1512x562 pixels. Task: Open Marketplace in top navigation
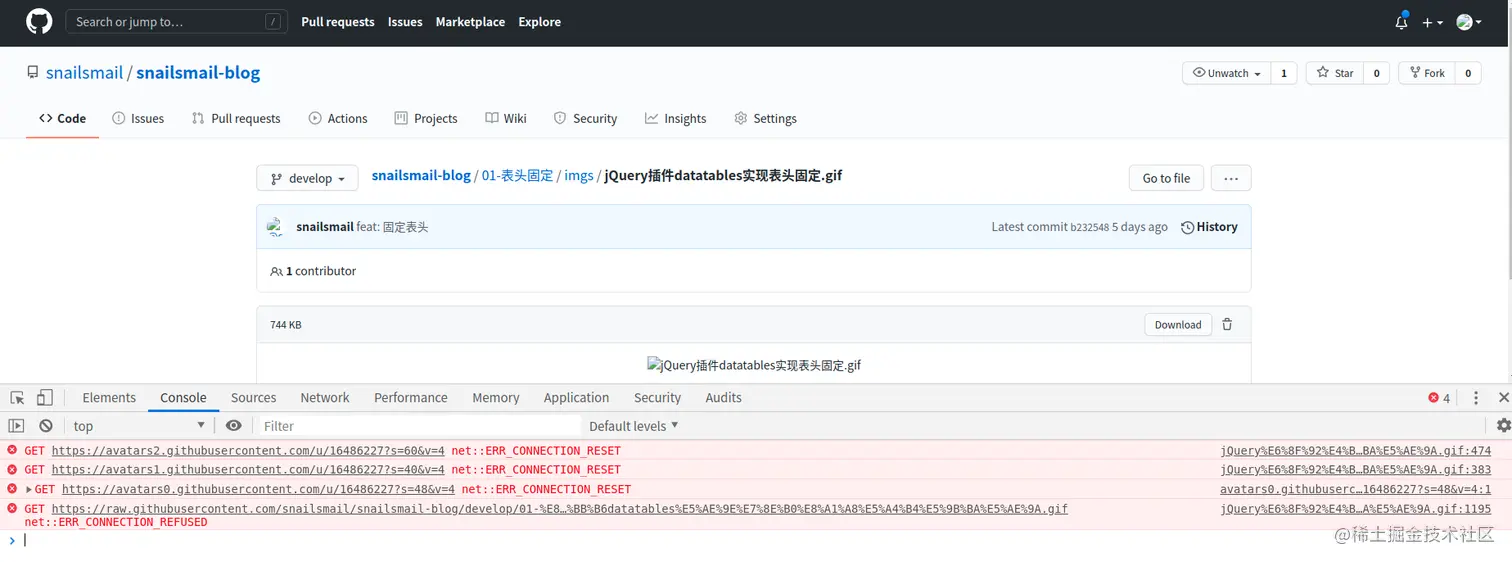pyautogui.click(x=470, y=22)
